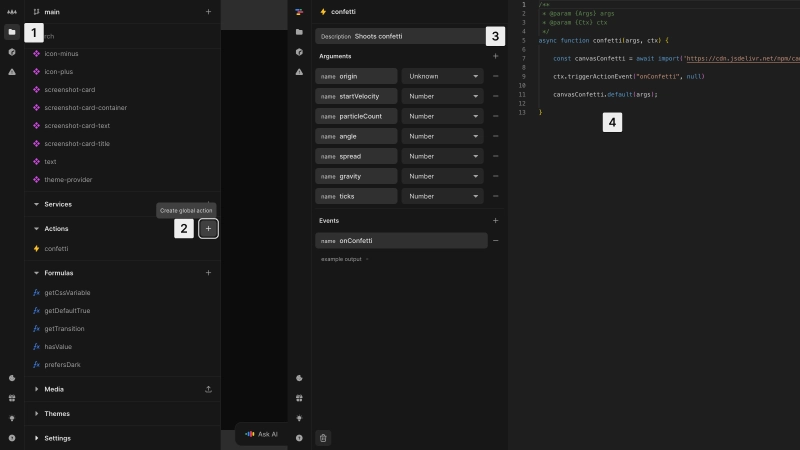The width and height of the screenshot is (800, 450).
Task: Click help circle icon beside confetti editor
Action: click(x=299, y=438)
